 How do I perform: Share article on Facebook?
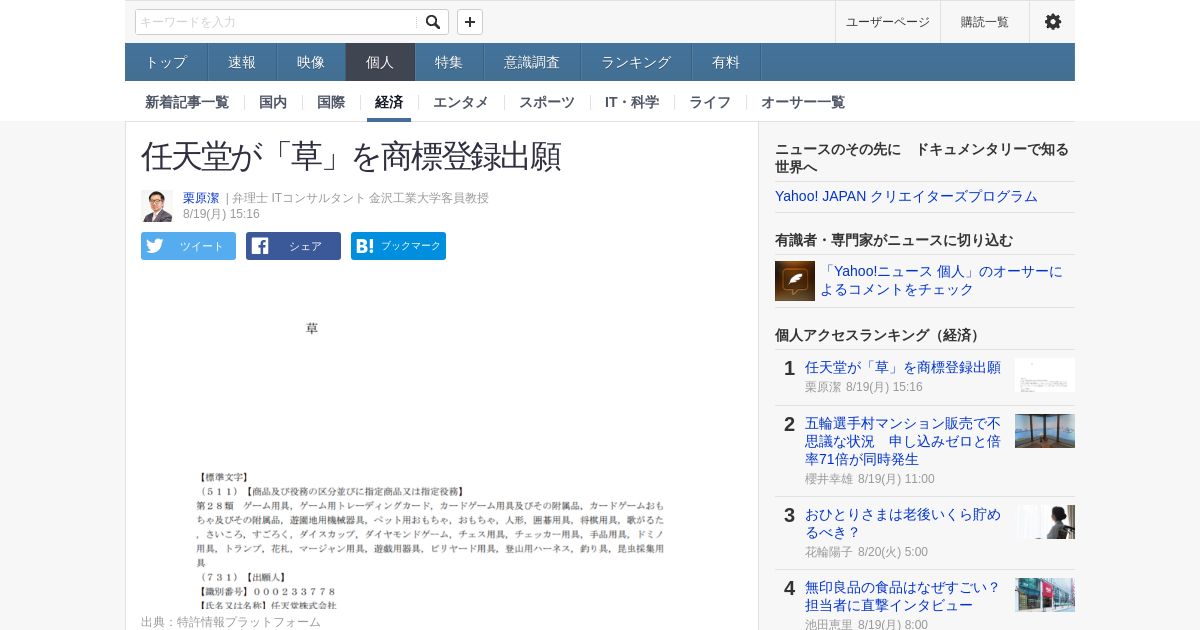pos(293,246)
